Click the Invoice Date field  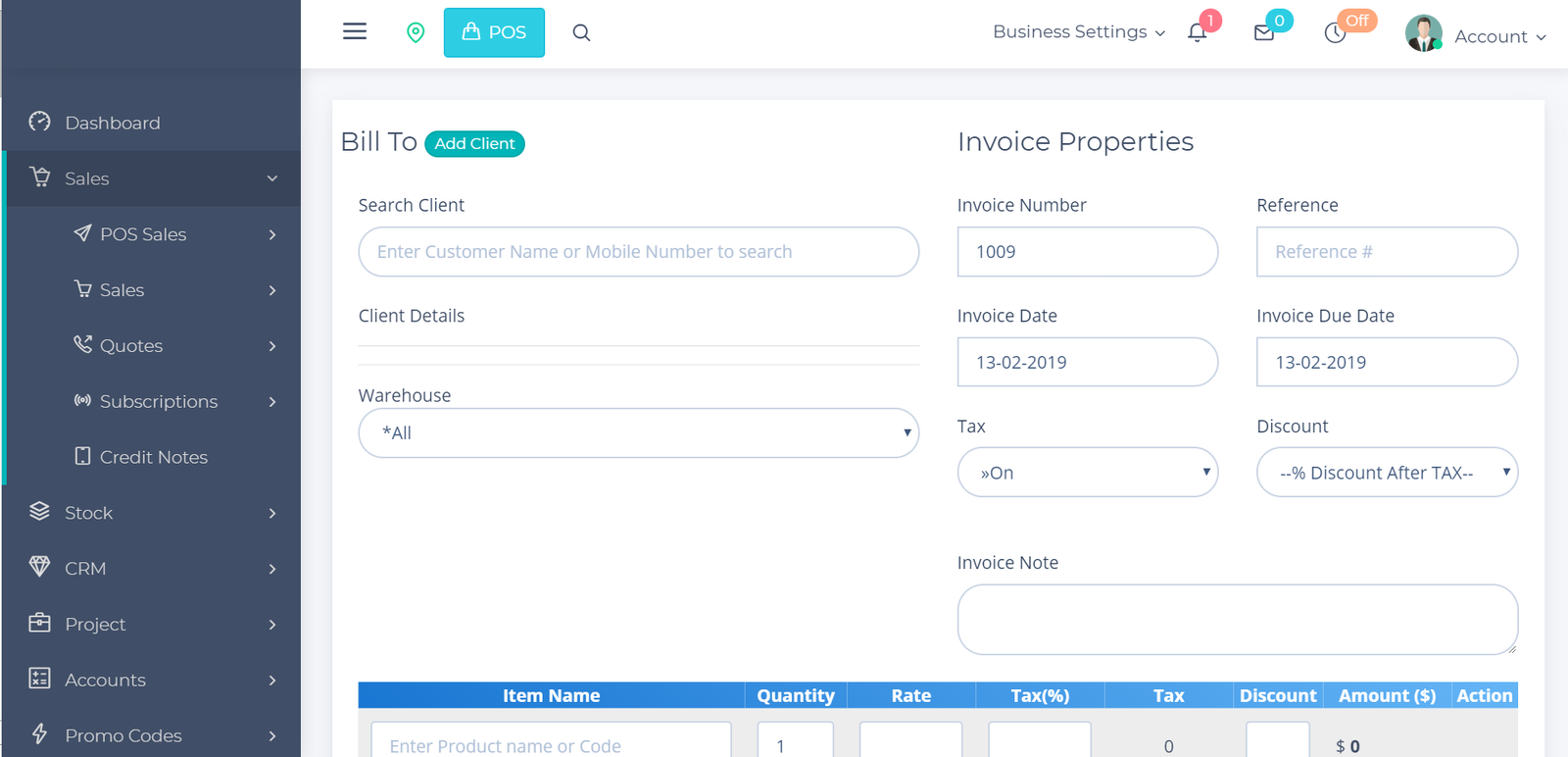tap(1087, 363)
